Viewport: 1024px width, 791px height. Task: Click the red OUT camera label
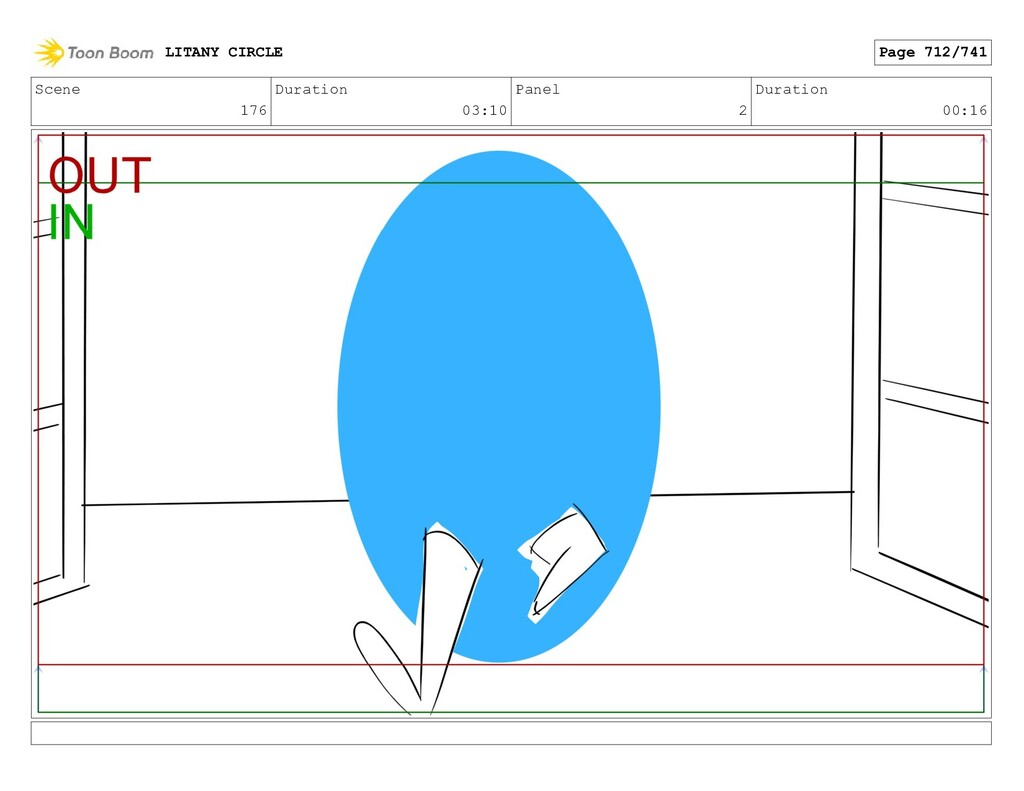pos(100,176)
